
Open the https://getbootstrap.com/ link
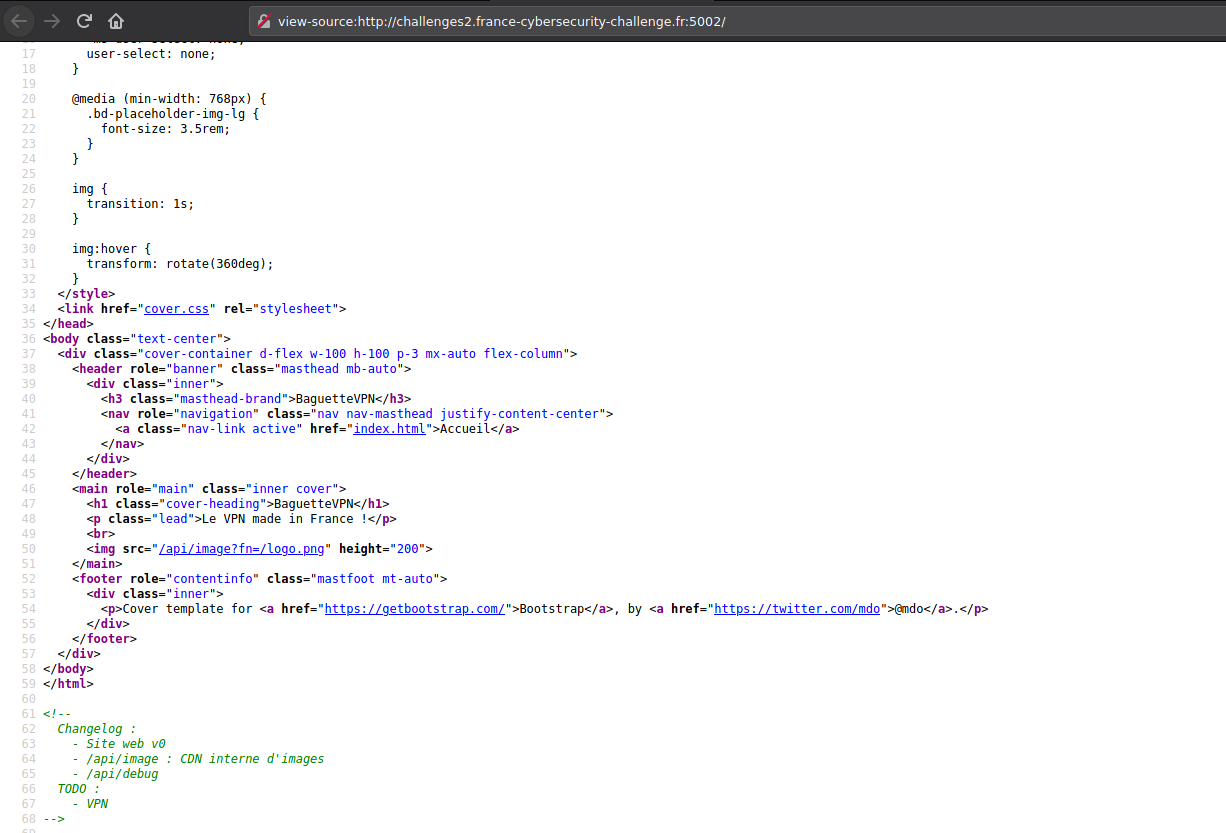click(415, 609)
